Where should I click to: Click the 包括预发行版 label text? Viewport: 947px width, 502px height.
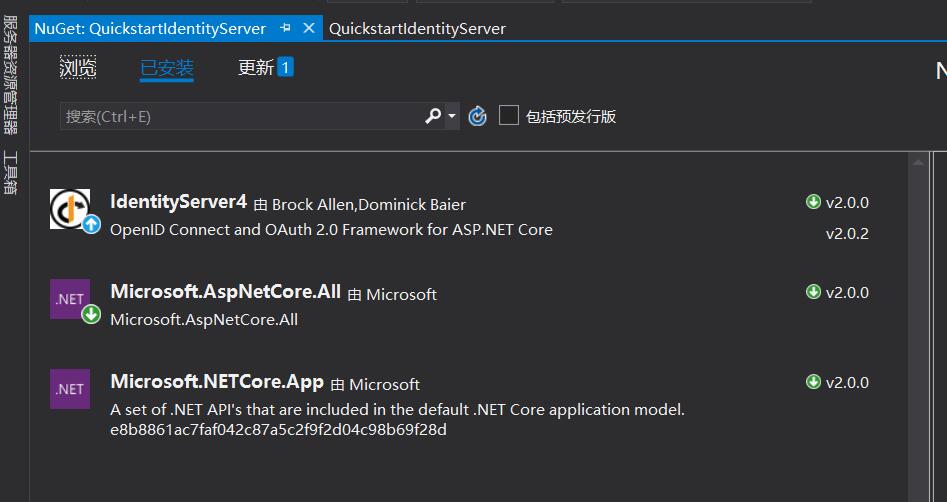tap(571, 117)
